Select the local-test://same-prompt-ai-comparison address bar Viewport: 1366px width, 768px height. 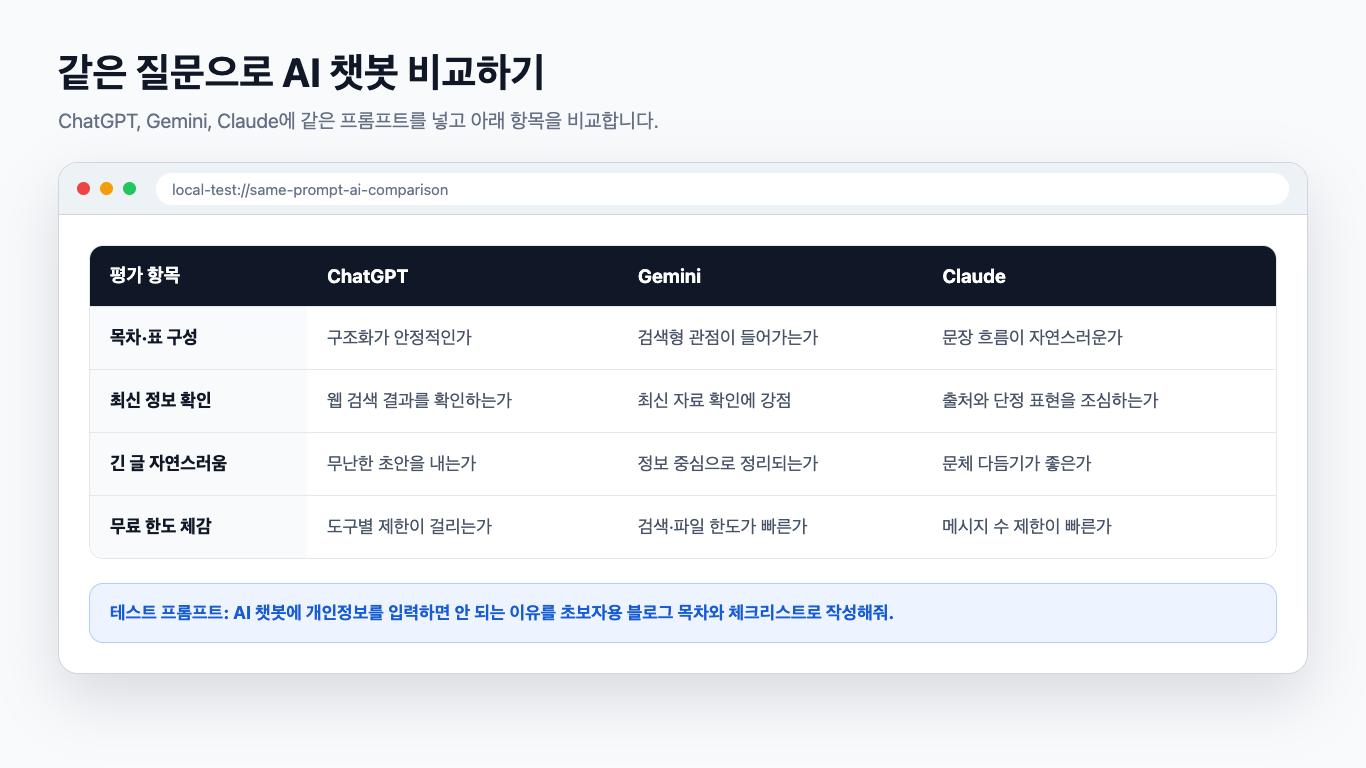click(x=722, y=189)
